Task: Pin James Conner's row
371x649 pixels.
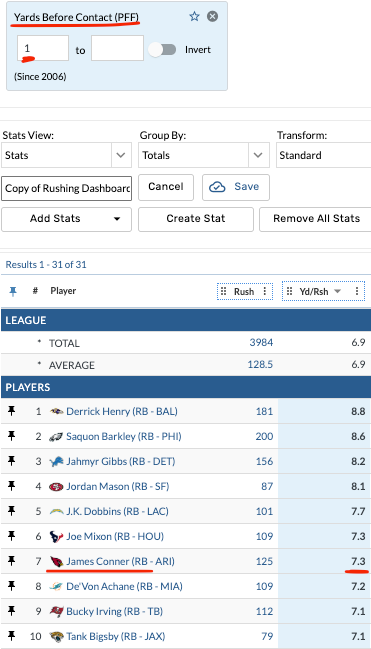Action: coord(12,561)
